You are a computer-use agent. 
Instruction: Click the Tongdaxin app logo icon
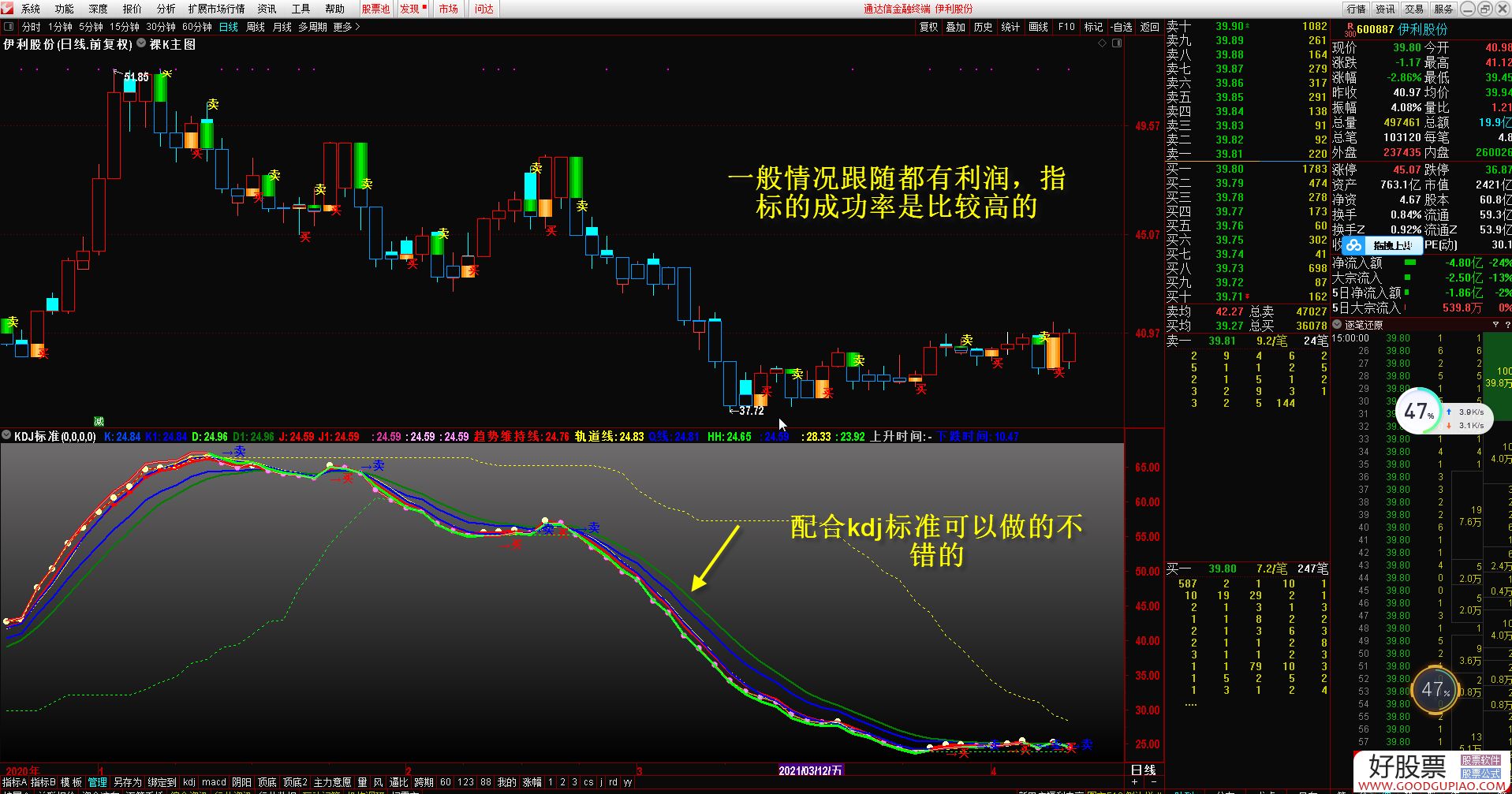pyautogui.click(x=9, y=9)
